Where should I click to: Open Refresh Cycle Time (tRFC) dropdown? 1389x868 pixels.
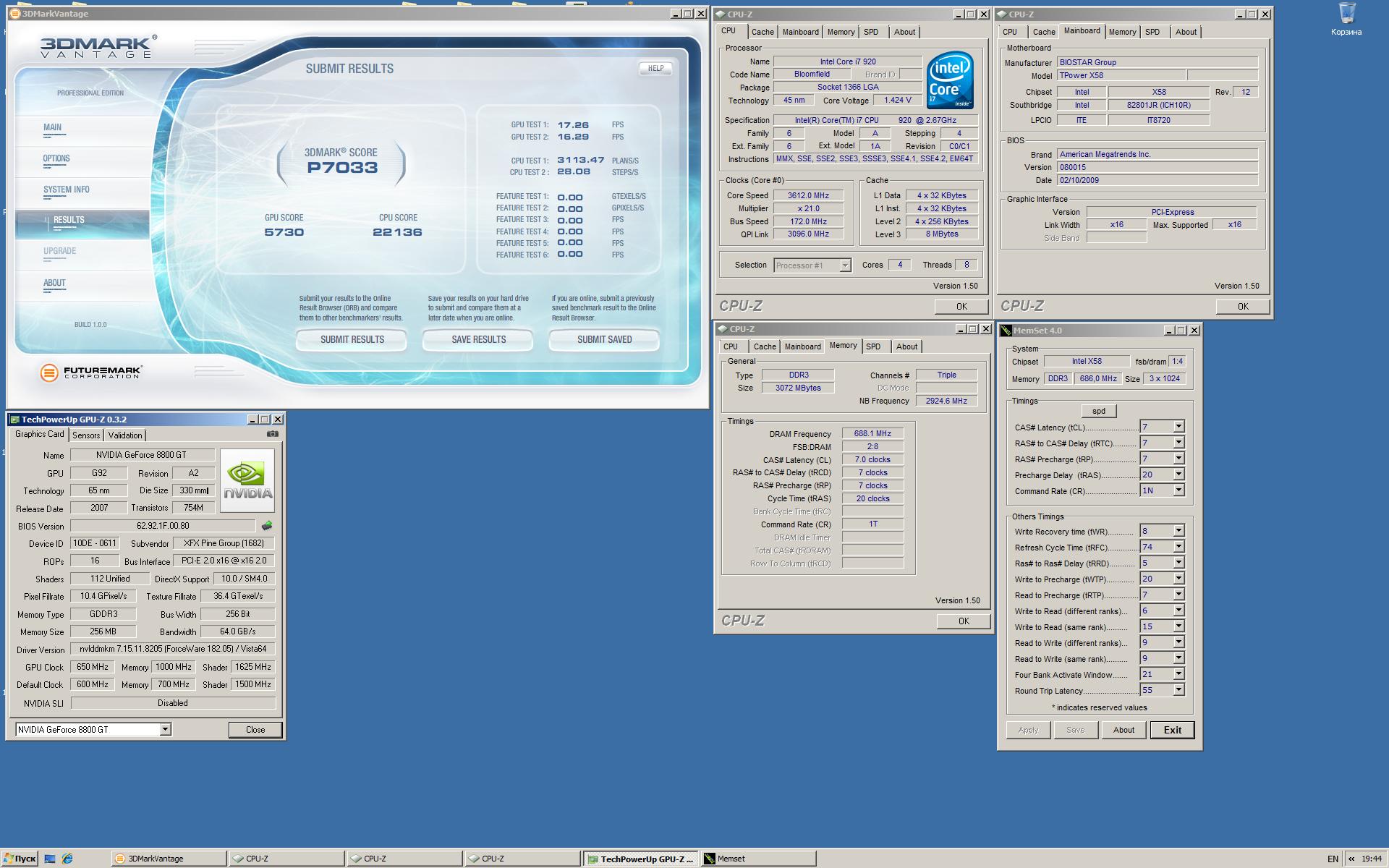[x=1178, y=547]
